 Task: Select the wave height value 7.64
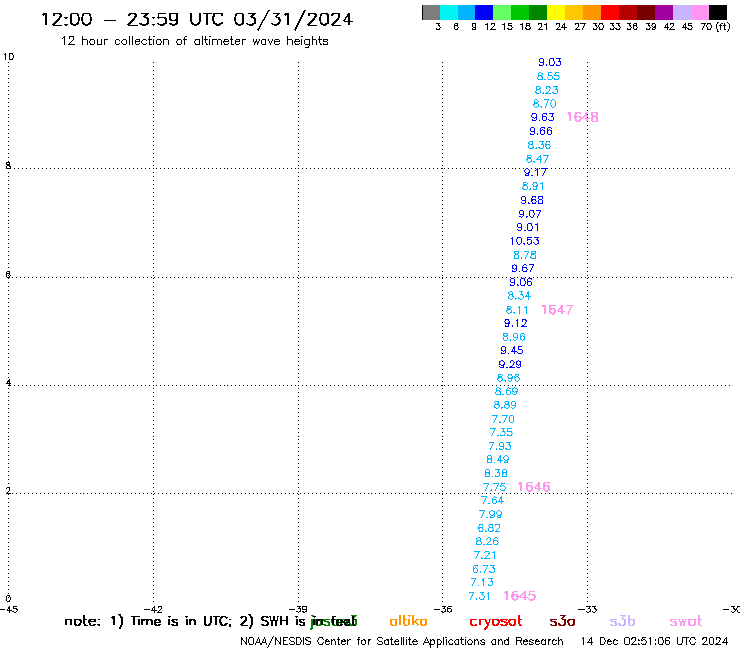point(492,500)
